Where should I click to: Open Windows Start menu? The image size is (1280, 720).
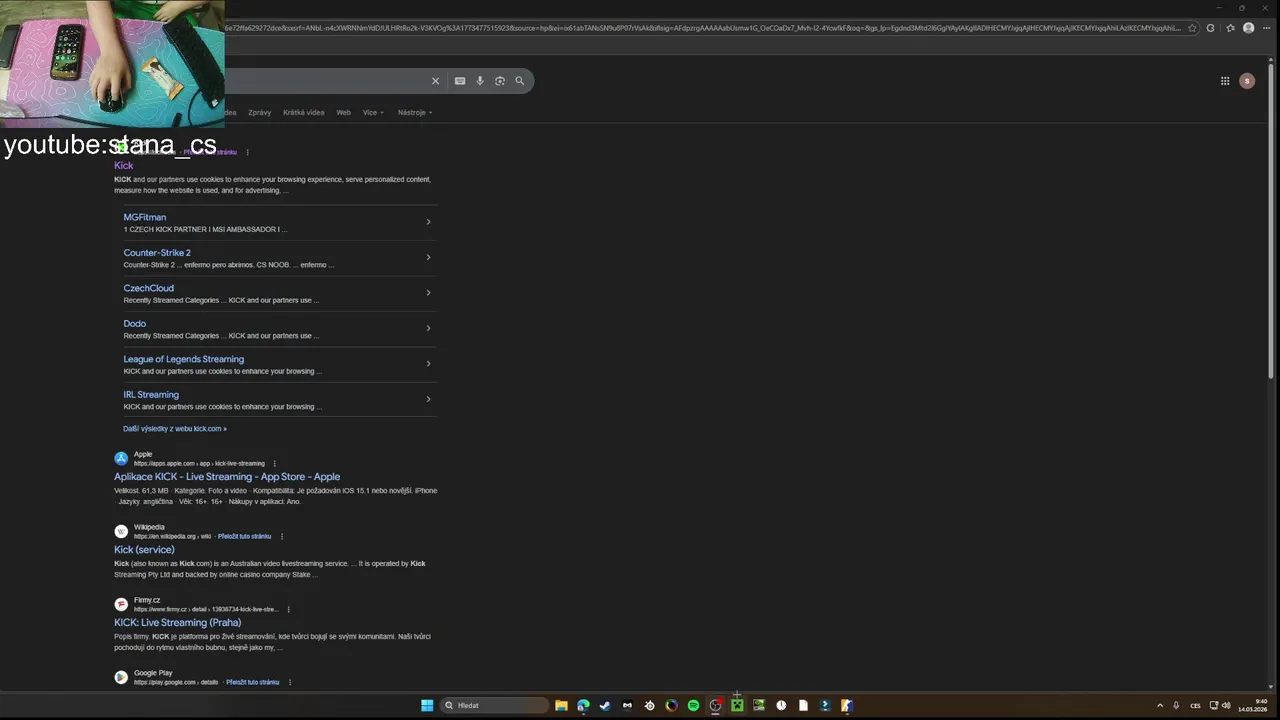[427, 705]
